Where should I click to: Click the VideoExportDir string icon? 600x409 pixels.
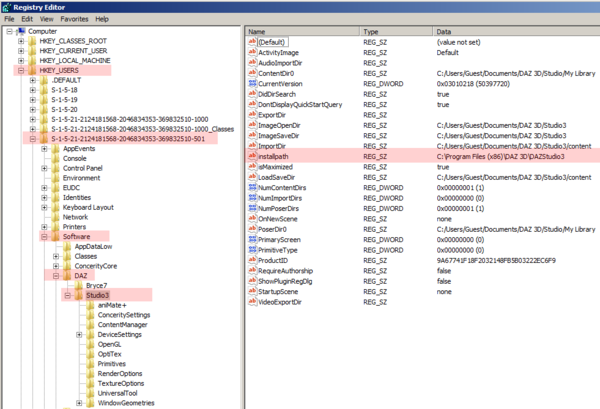coord(252,302)
